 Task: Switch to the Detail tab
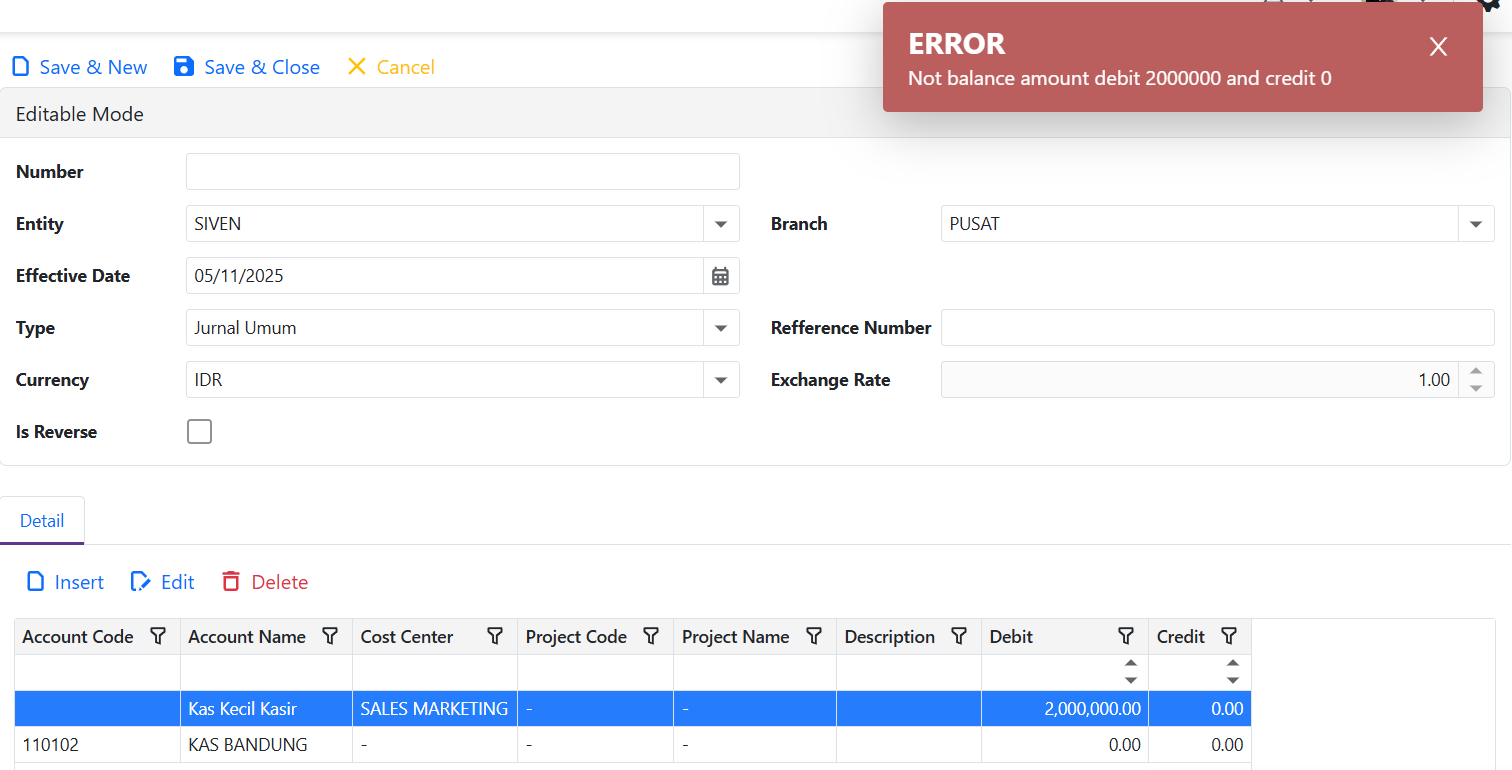coord(42,521)
